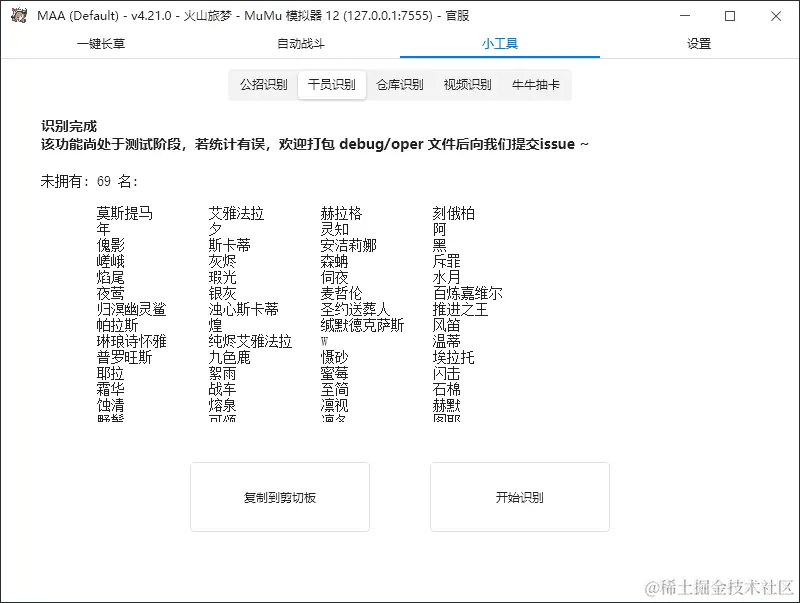Click operator name 赫拉格
This screenshot has height=603, width=800.
[x=341, y=213]
